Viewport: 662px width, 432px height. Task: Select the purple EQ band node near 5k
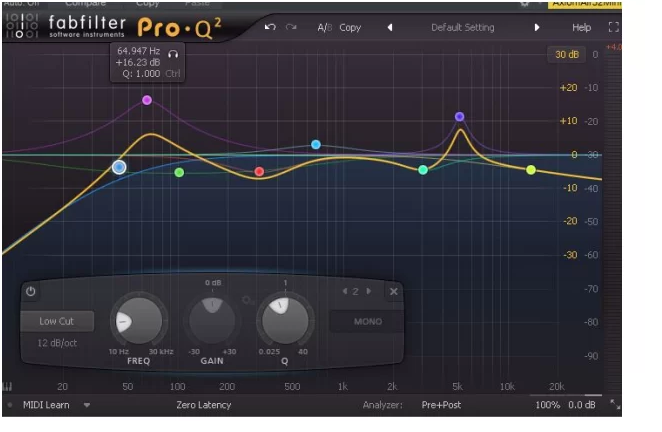click(x=460, y=117)
